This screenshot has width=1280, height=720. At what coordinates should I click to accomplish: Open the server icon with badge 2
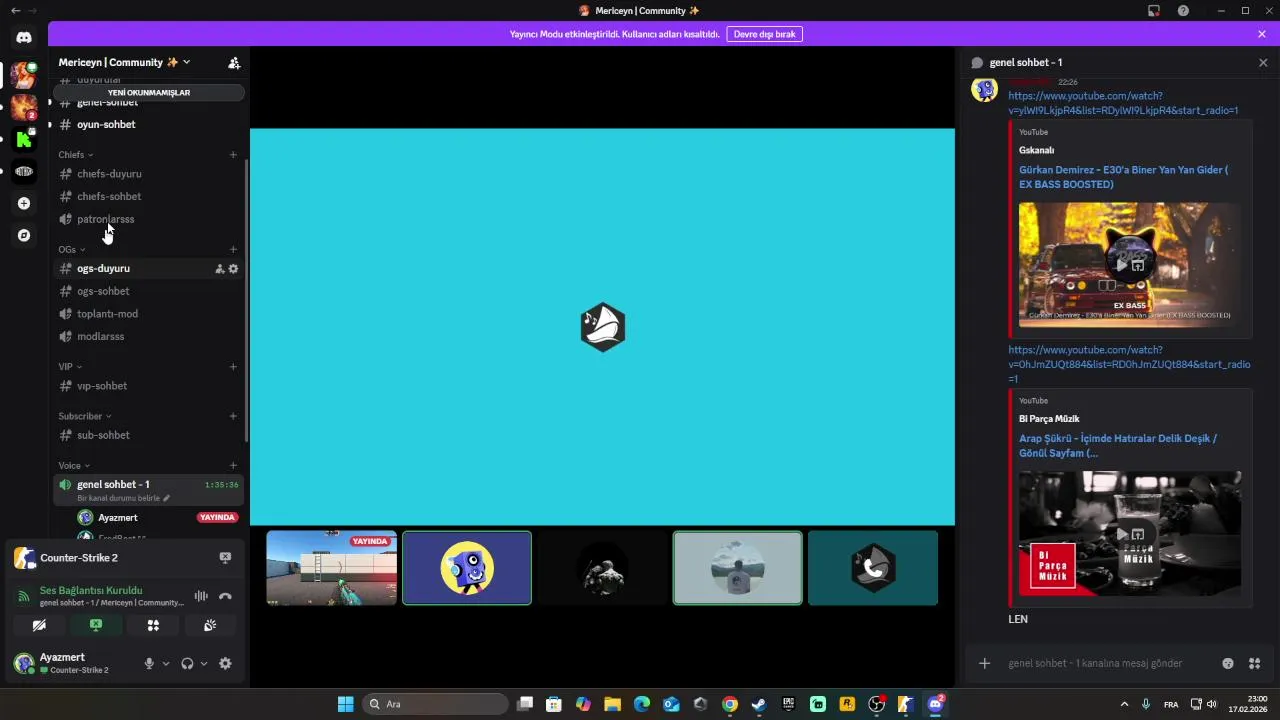(x=24, y=107)
